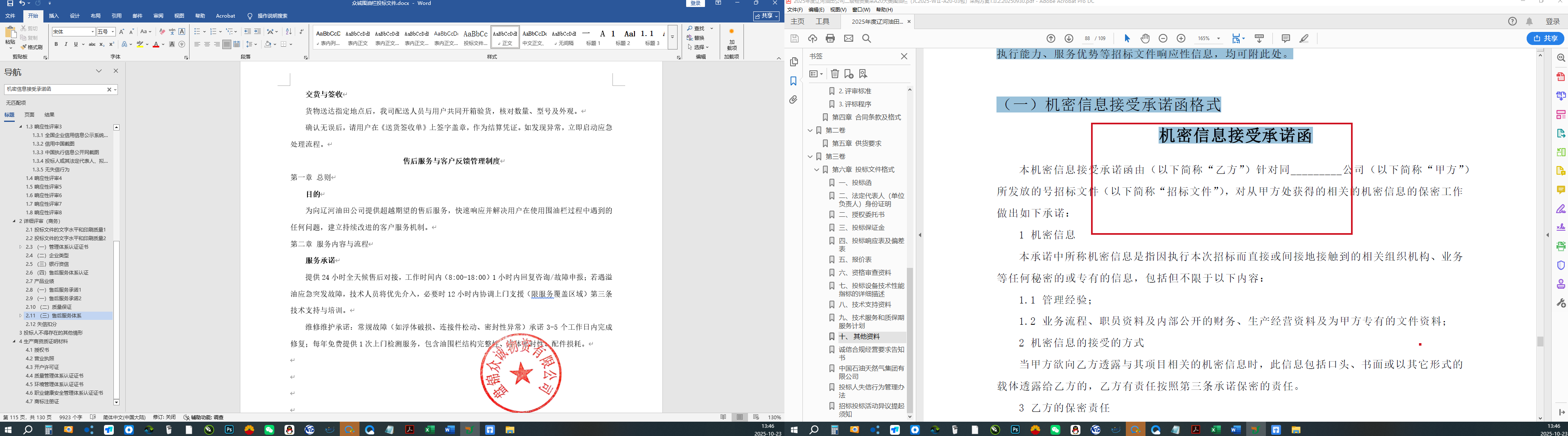Open the 十、其他资料 bookmark in Acrobat
This screenshot has width=1568, height=436.
point(859,336)
